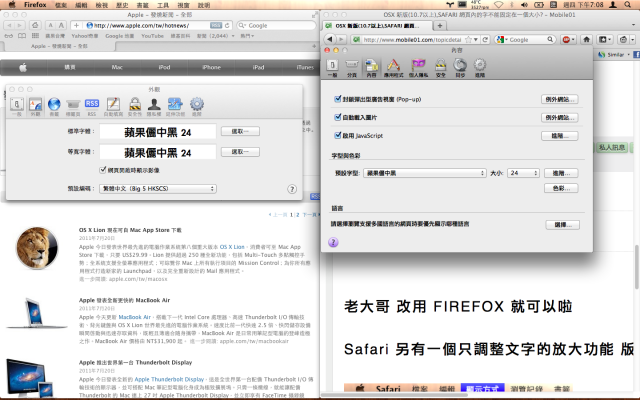Open Extensions pane in Safari preferences
Screen dimensions: 640x400
[175, 107]
